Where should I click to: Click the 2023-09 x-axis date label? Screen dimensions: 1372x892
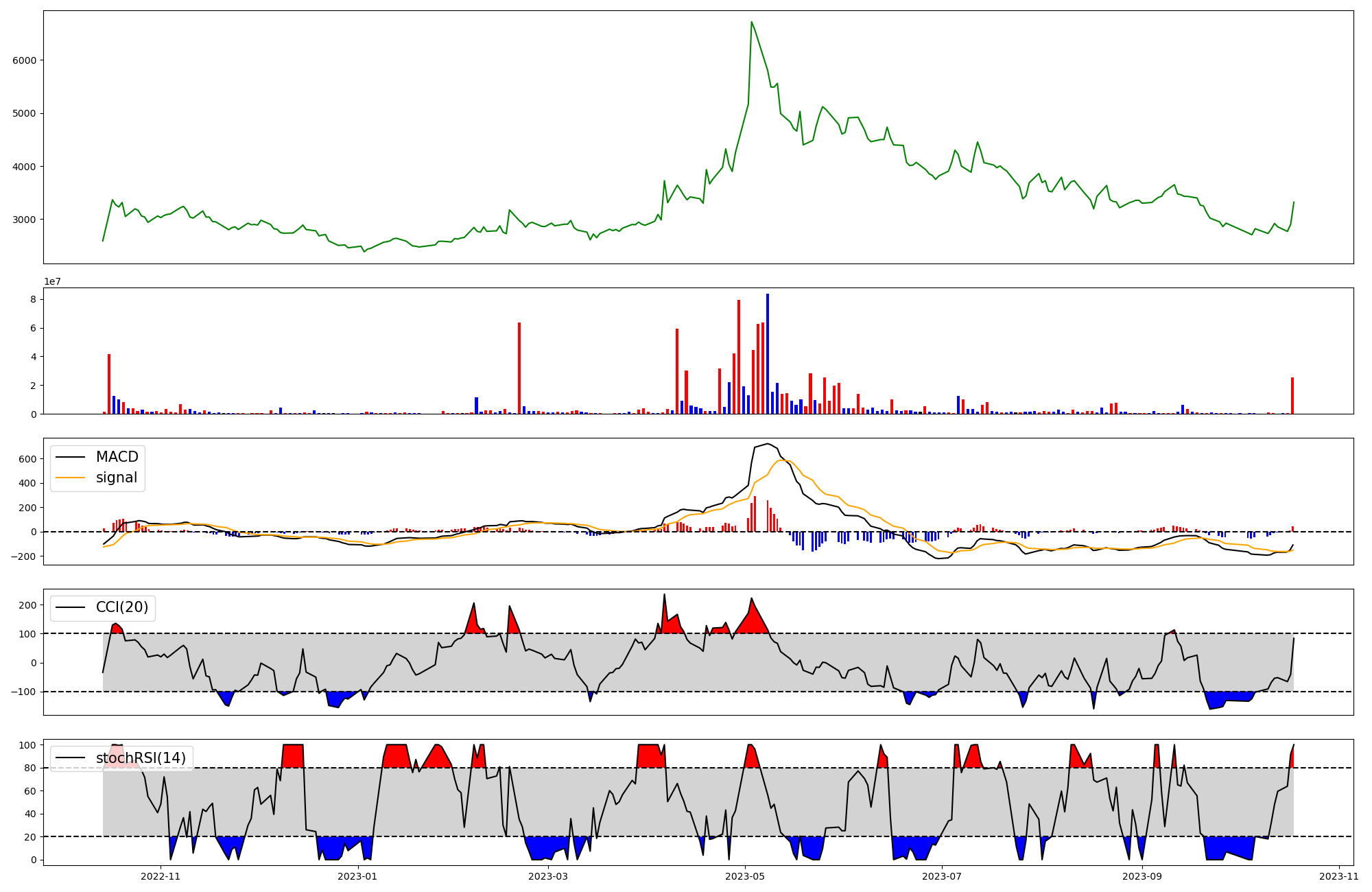(x=1142, y=876)
